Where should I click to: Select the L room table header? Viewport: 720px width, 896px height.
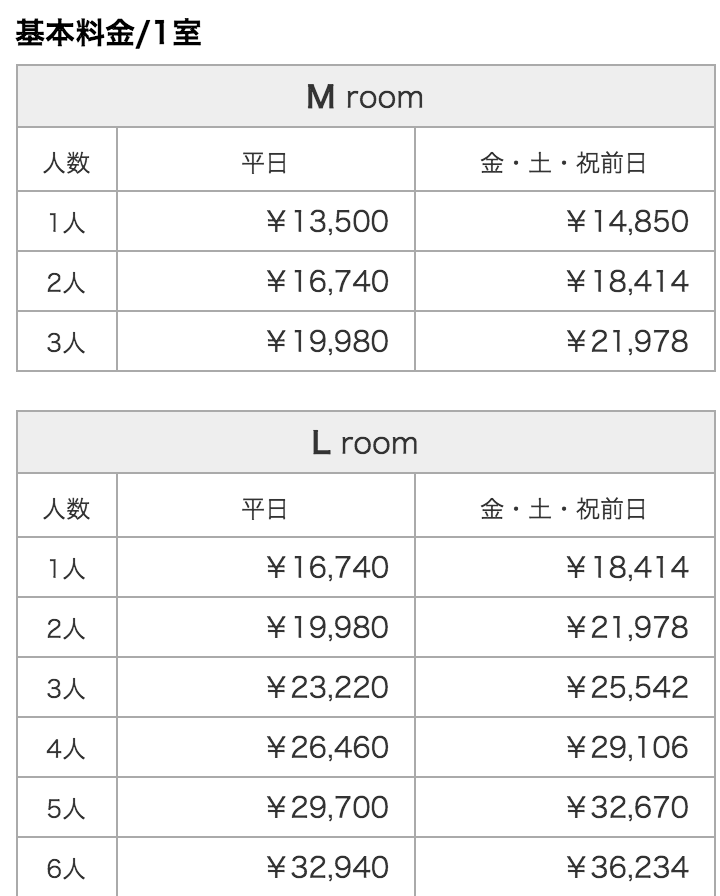(x=366, y=443)
